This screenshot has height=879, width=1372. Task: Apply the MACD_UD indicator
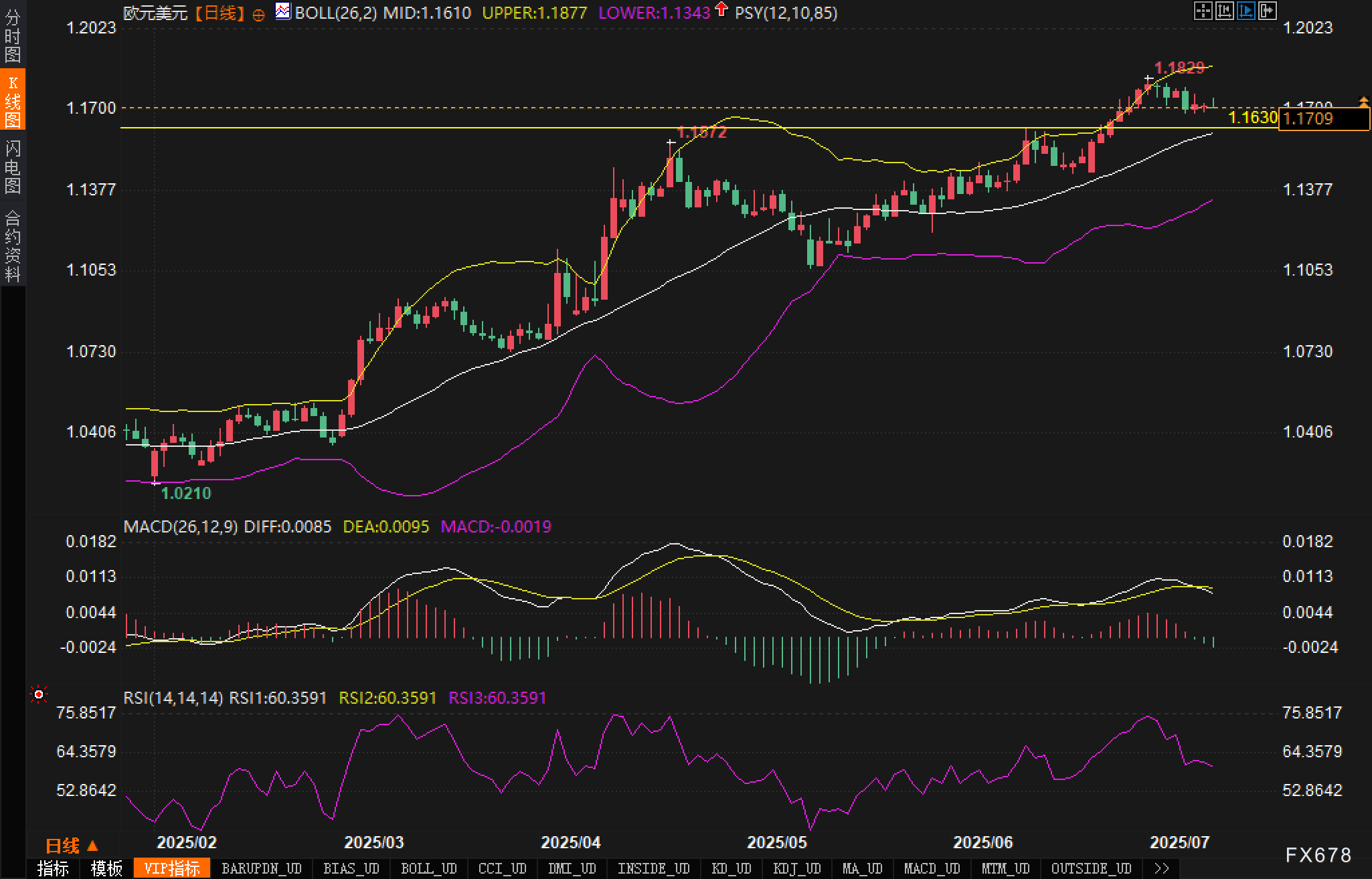[932, 868]
